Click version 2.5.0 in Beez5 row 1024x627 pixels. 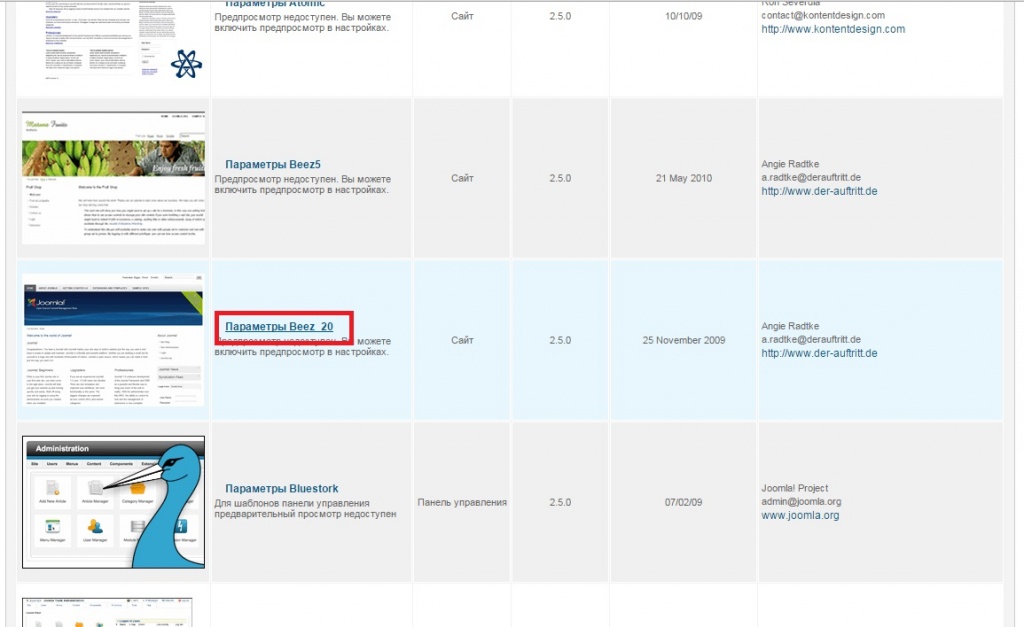pyautogui.click(x=560, y=178)
